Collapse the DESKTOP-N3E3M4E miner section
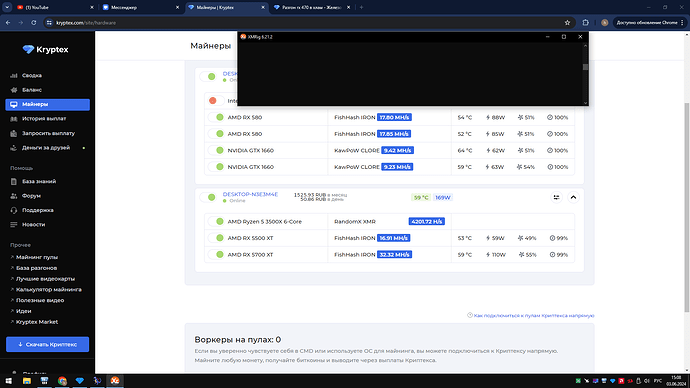This screenshot has height=388, width=690. click(573, 198)
